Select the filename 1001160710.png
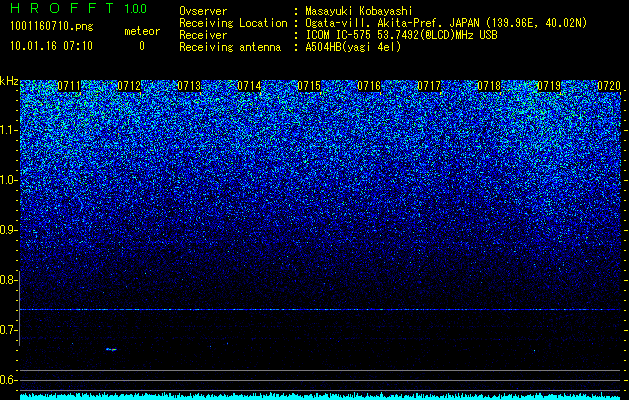Viewport: 629px width, 400px height. pyautogui.click(x=51, y=26)
